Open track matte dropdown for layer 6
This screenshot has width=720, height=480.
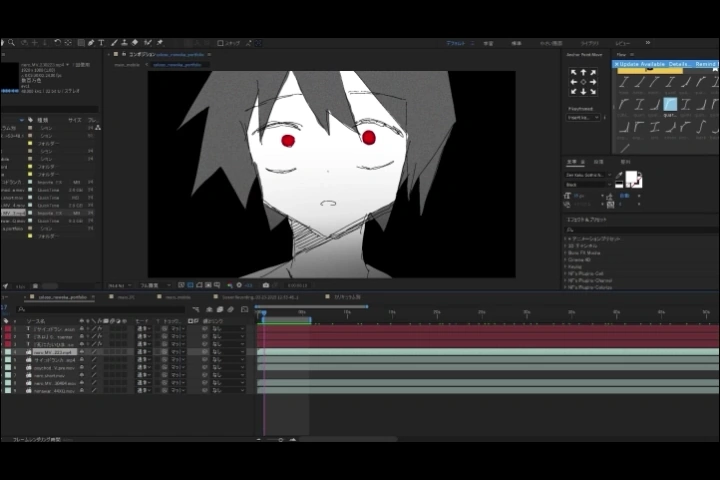pyautogui.click(x=178, y=367)
